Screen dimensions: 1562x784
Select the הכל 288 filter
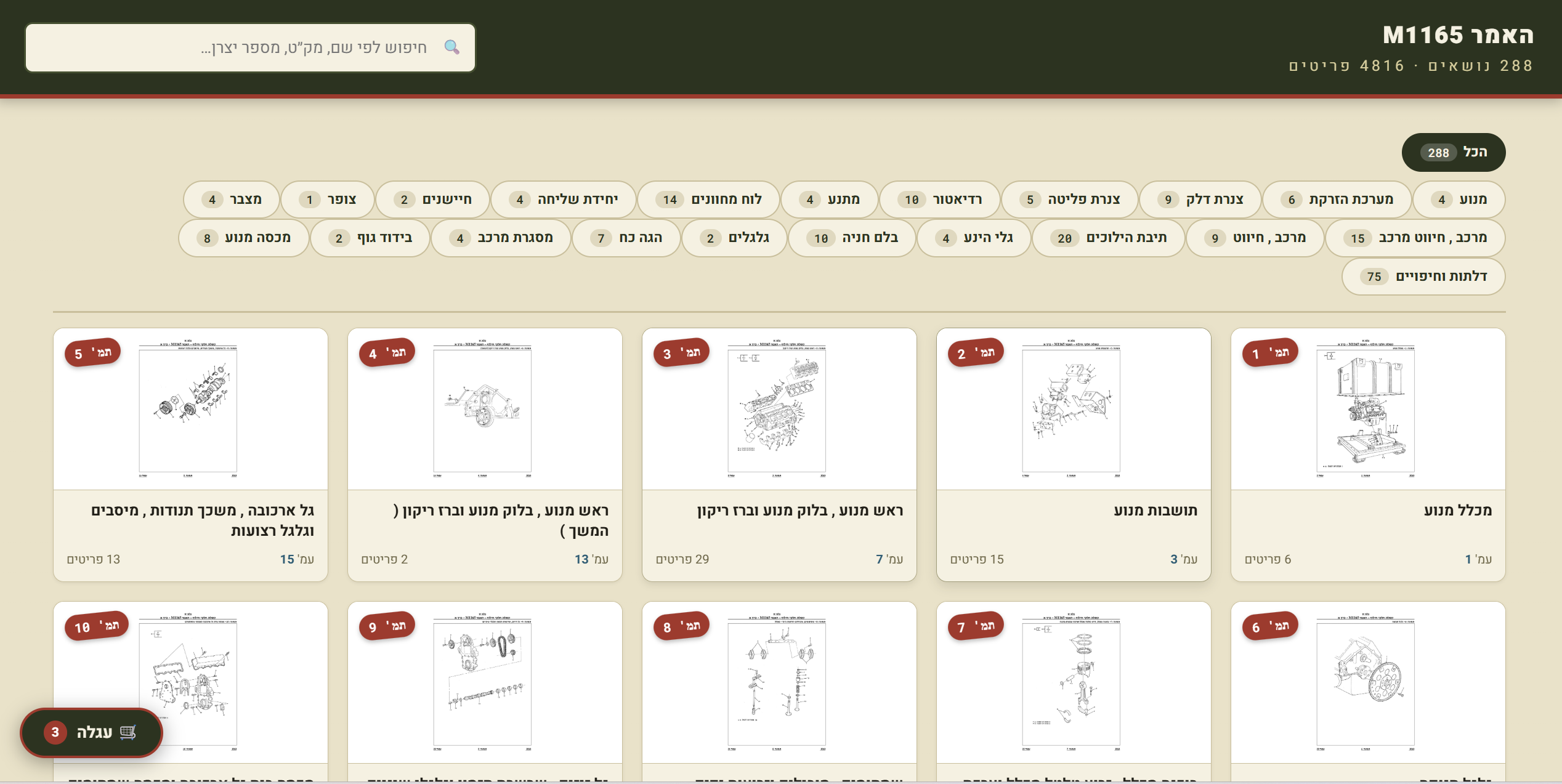(1454, 153)
